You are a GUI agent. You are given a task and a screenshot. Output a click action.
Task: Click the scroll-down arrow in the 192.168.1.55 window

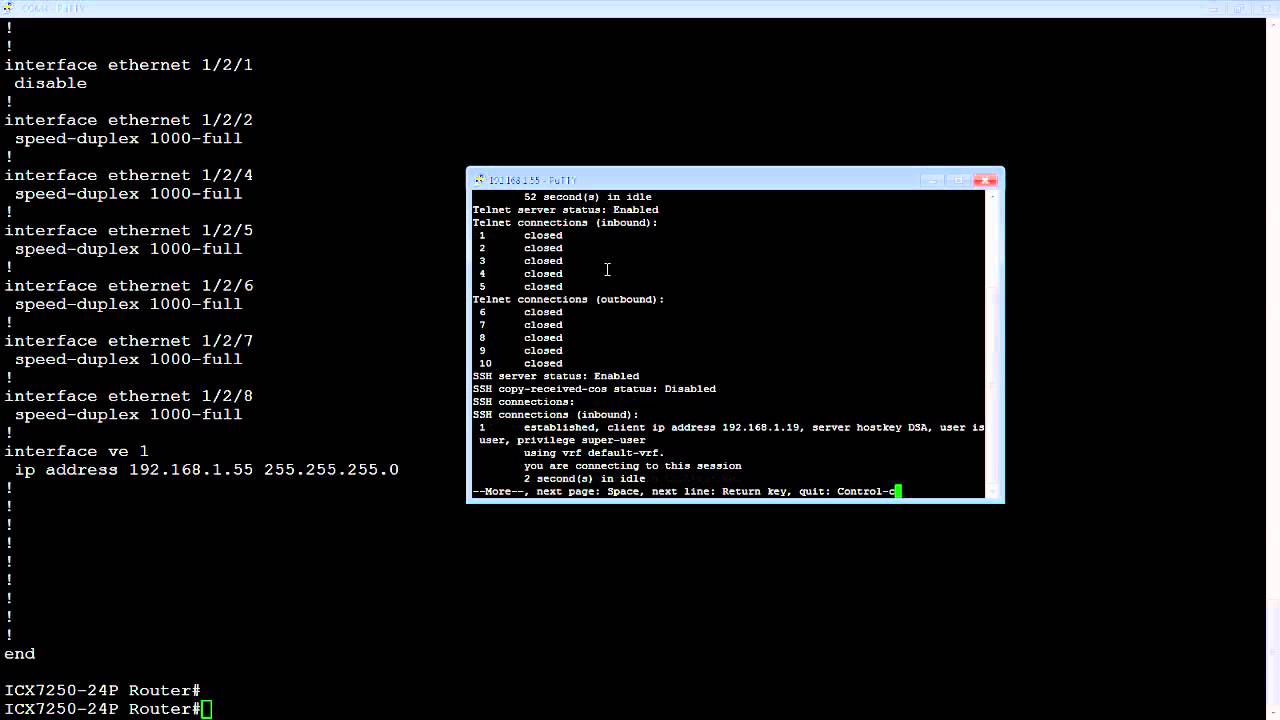[x=993, y=491]
